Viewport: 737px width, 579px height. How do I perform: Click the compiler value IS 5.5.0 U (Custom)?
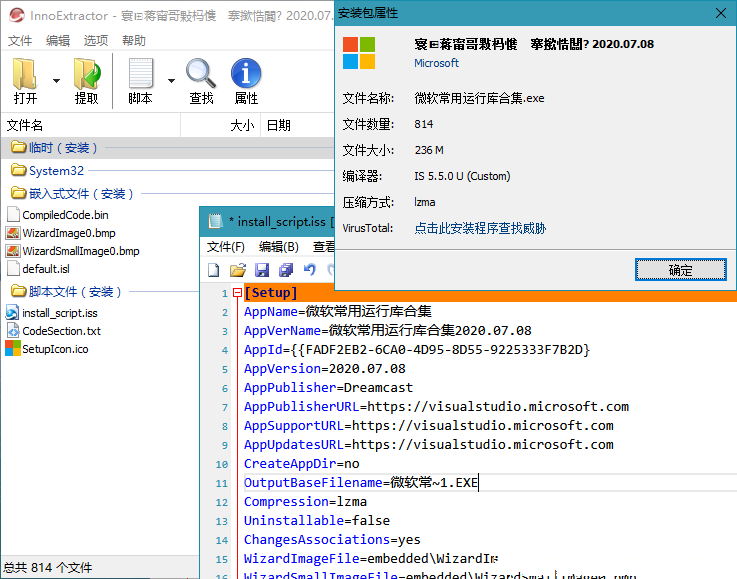pos(462,176)
